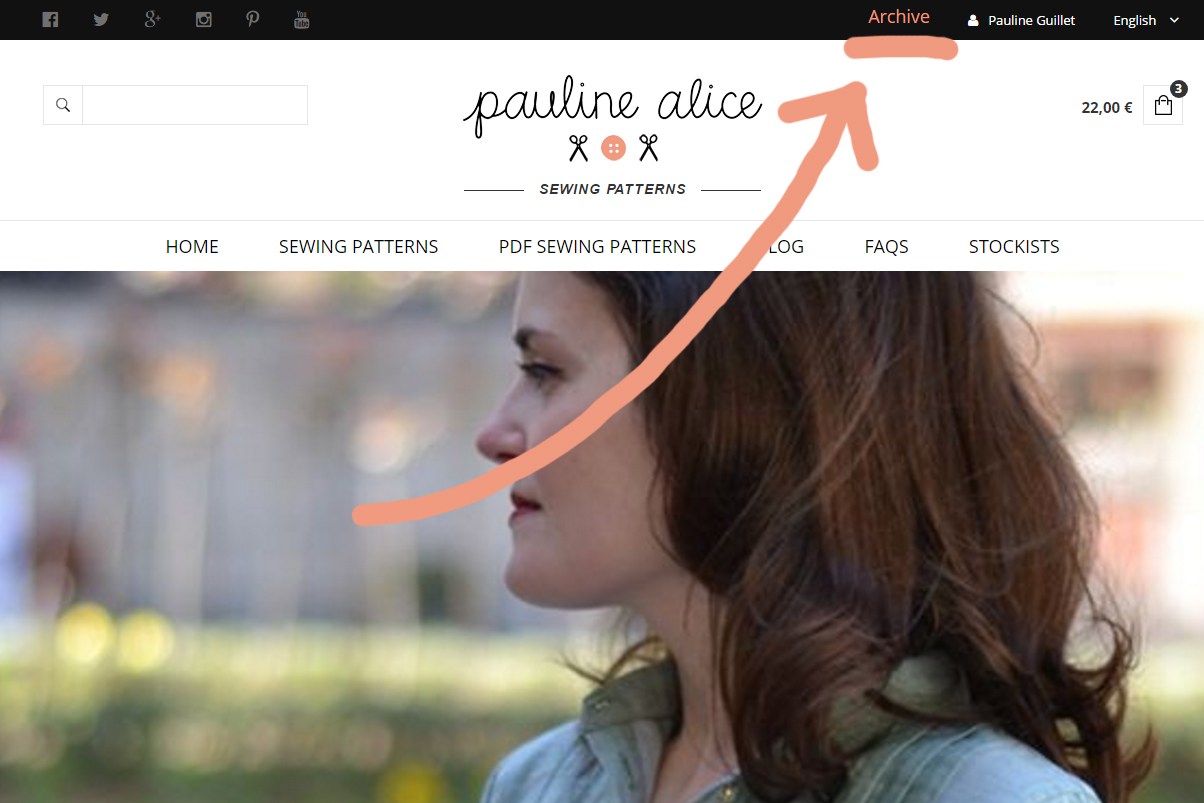Click the 22,00 € cart total

coord(1107,107)
